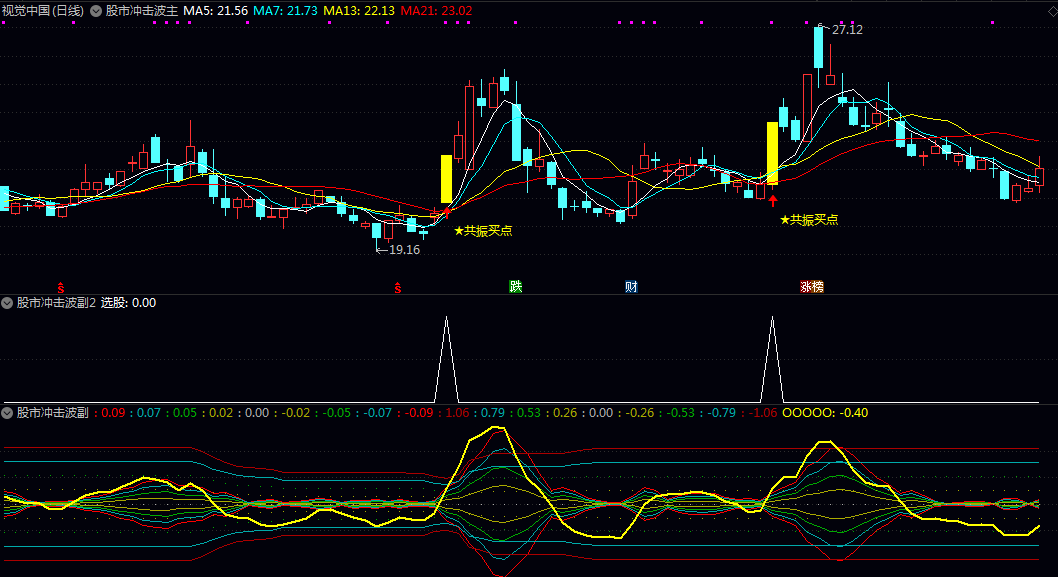Viewport: 1058px width, 577px height.
Task: Click the 股市冲击波主 indicator name
Action: [x=141, y=10]
